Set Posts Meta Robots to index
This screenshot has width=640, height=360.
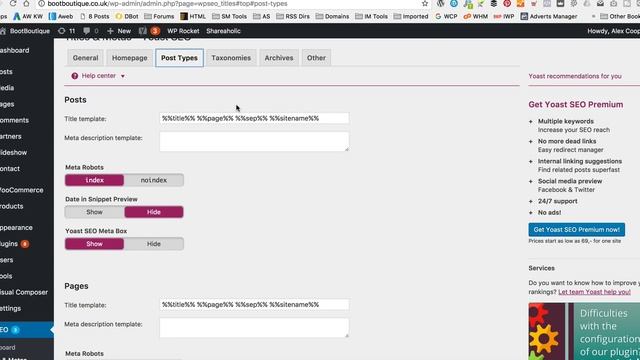click(x=94, y=180)
